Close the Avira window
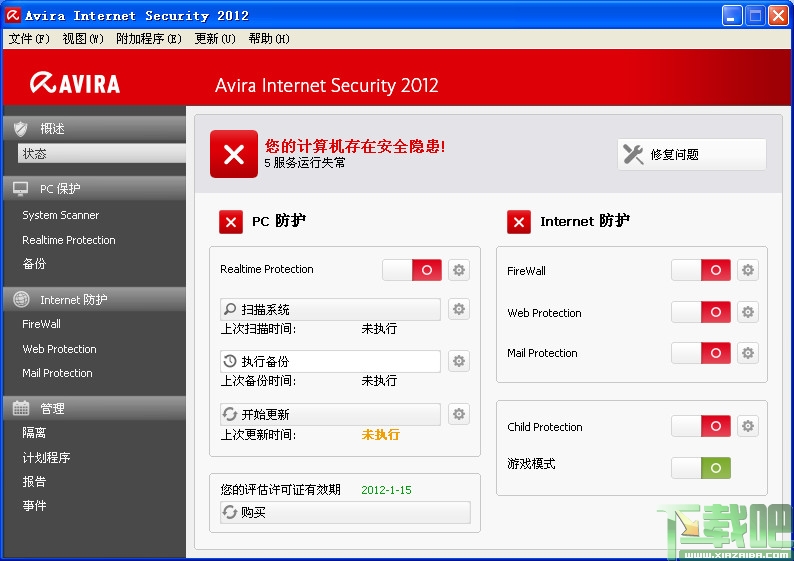 [x=778, y=15]
